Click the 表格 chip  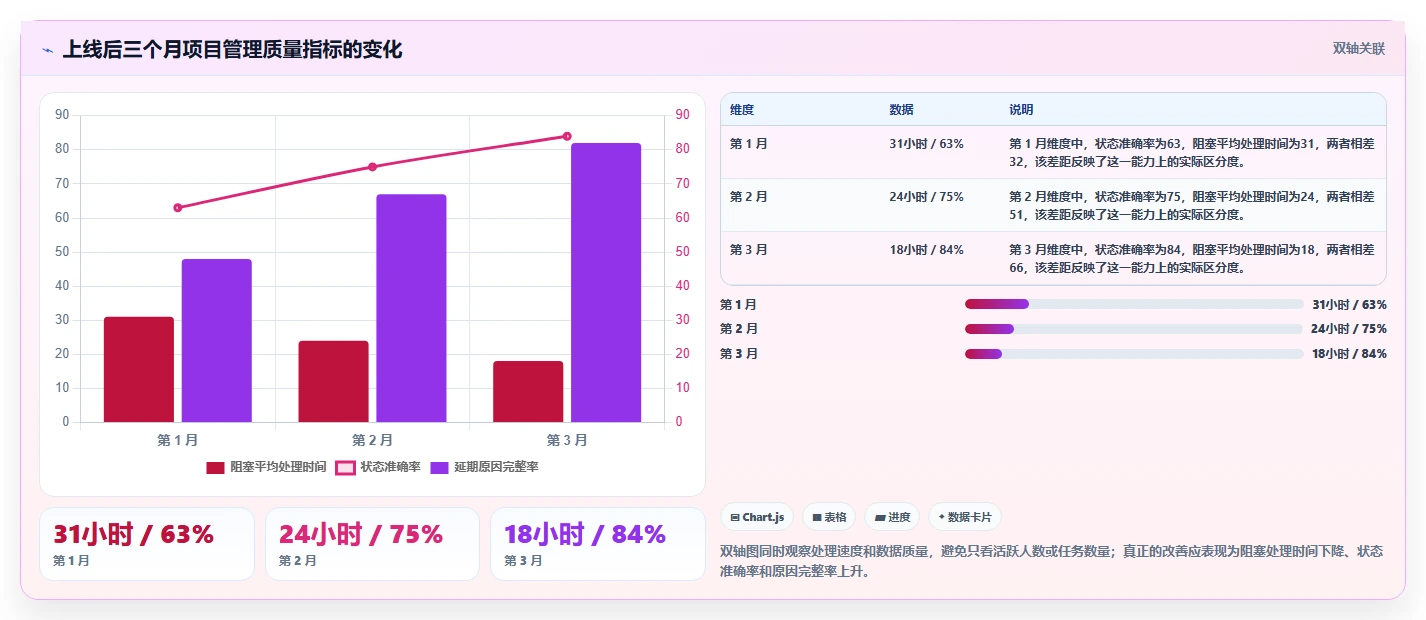pos(829,517)
